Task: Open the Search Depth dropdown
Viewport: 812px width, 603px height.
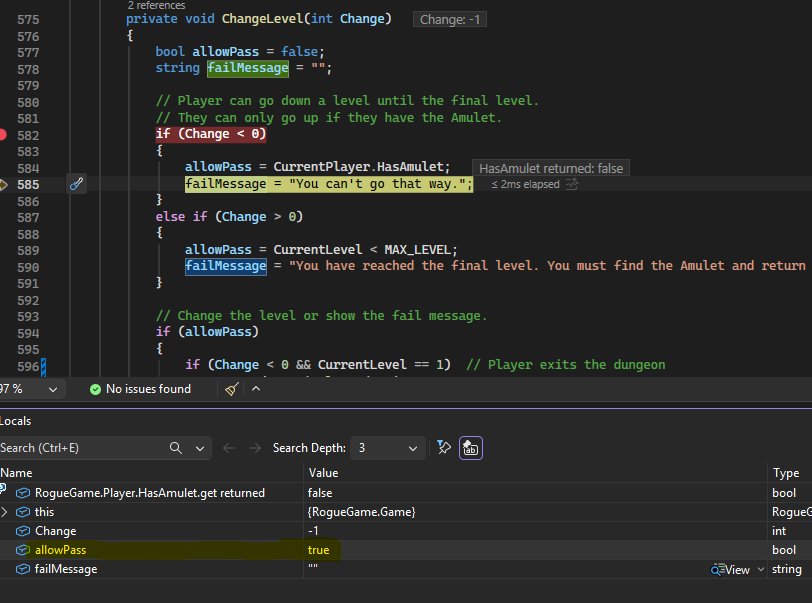Action: (388, 448)
